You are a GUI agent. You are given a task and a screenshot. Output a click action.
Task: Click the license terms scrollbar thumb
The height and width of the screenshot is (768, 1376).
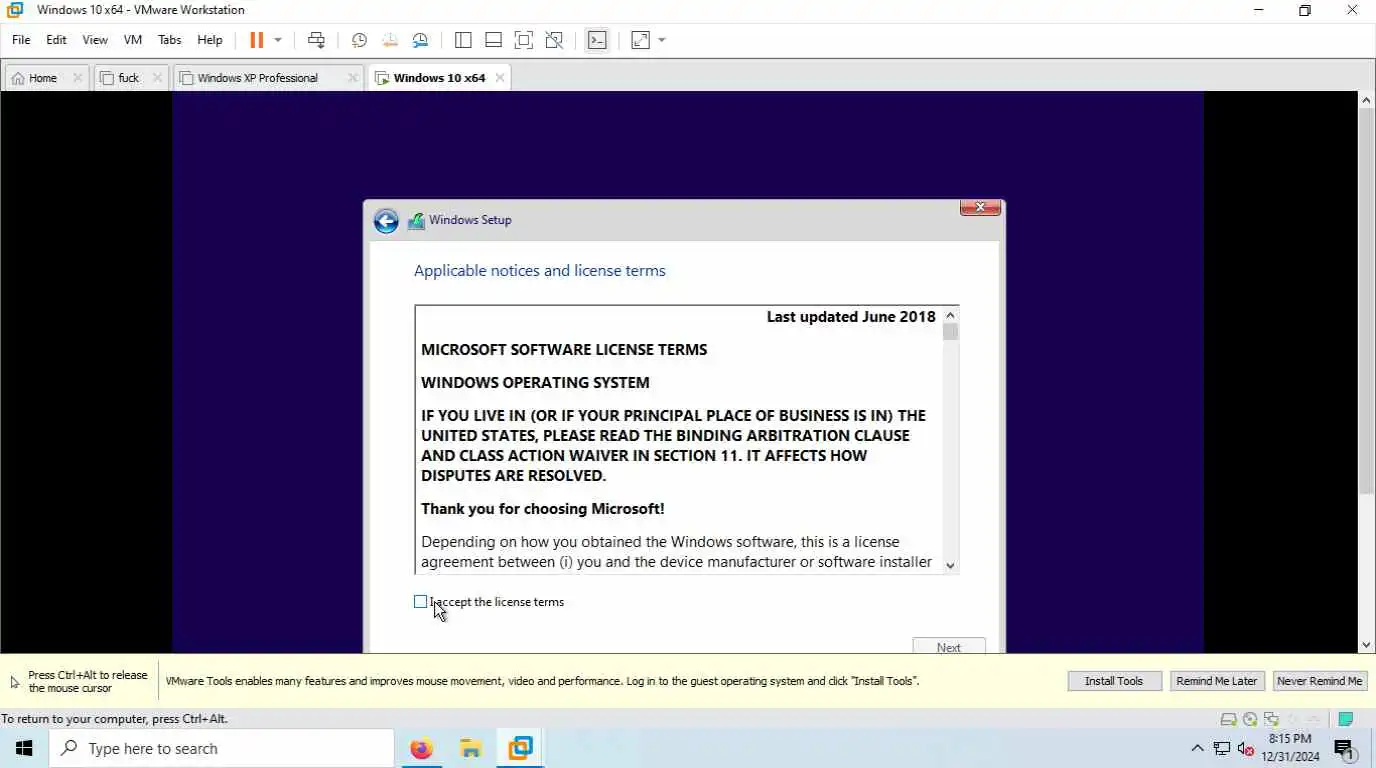(x=950, y=332)
